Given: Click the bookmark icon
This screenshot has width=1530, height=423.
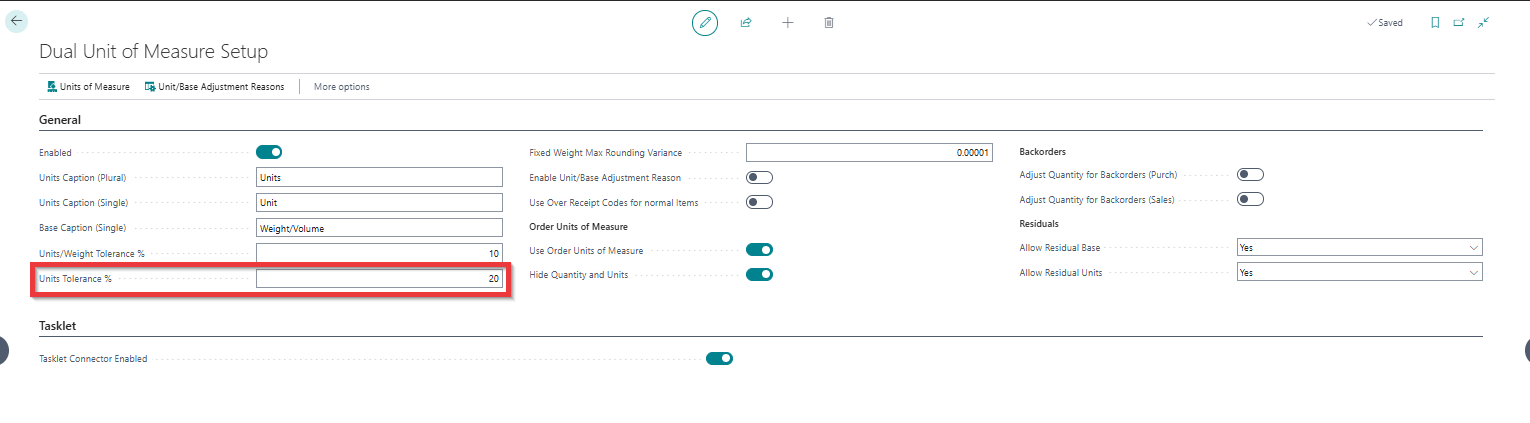Looking at the screenshot, I should point(1435,22).
